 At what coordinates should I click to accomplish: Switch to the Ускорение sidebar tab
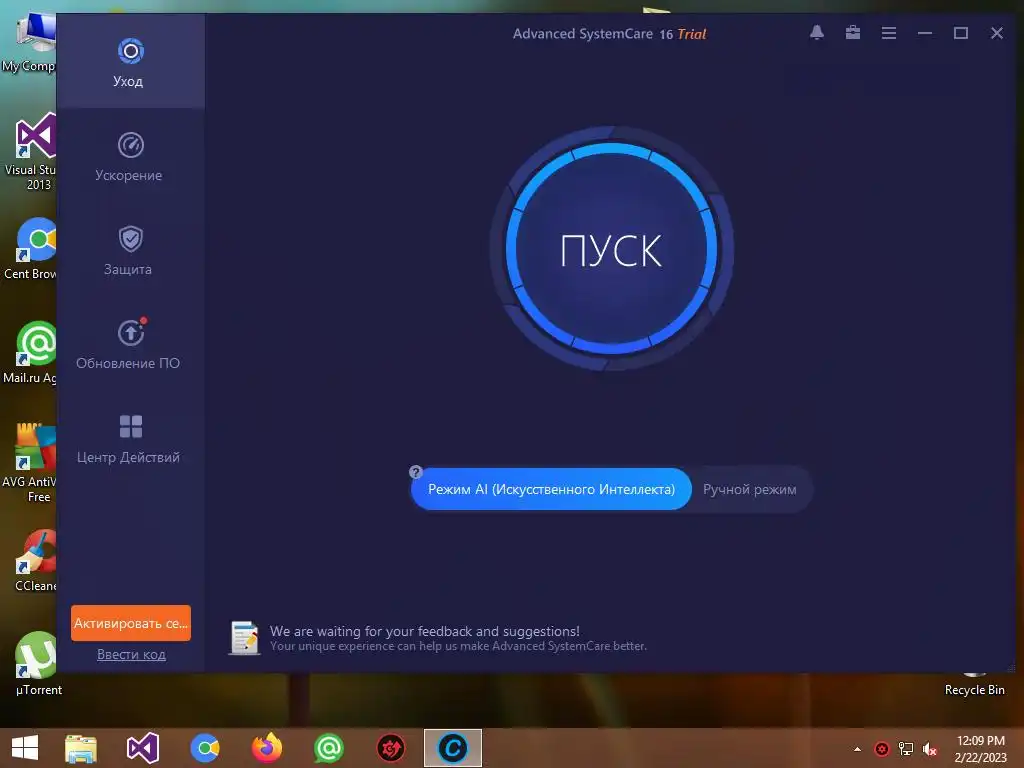click(x=130, y=157)
